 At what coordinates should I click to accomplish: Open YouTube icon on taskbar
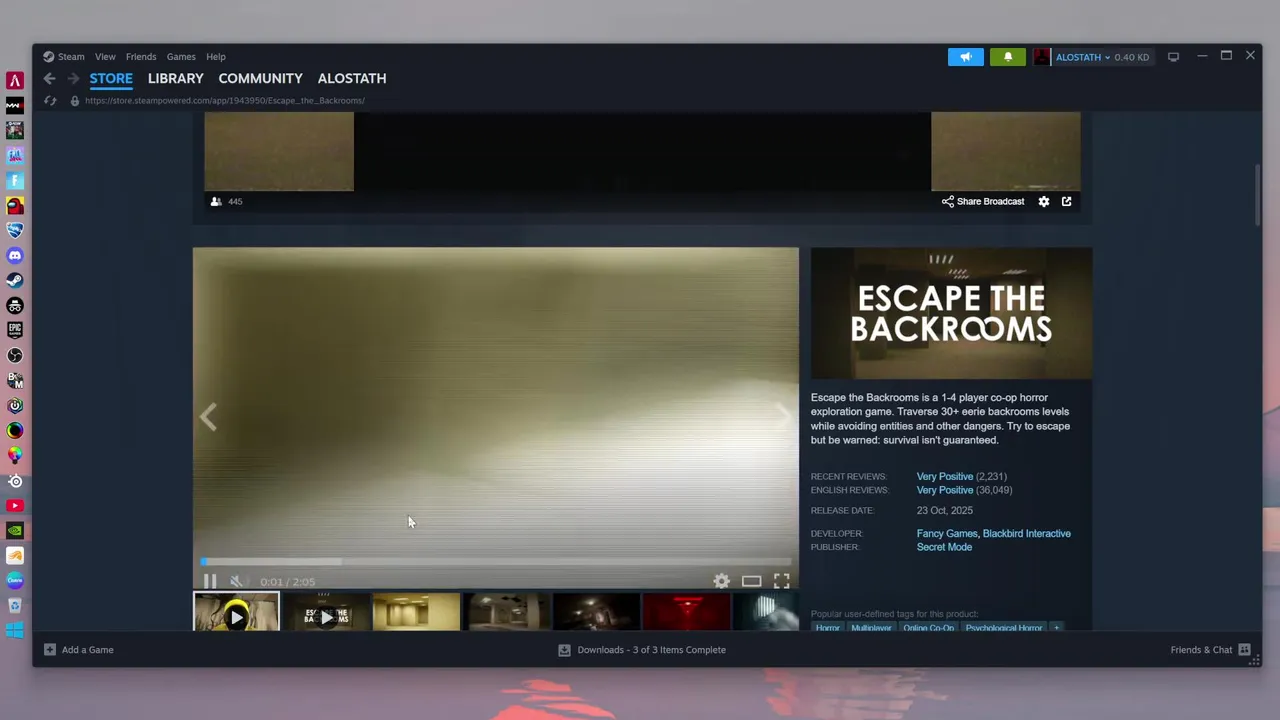tap(15, 505)
